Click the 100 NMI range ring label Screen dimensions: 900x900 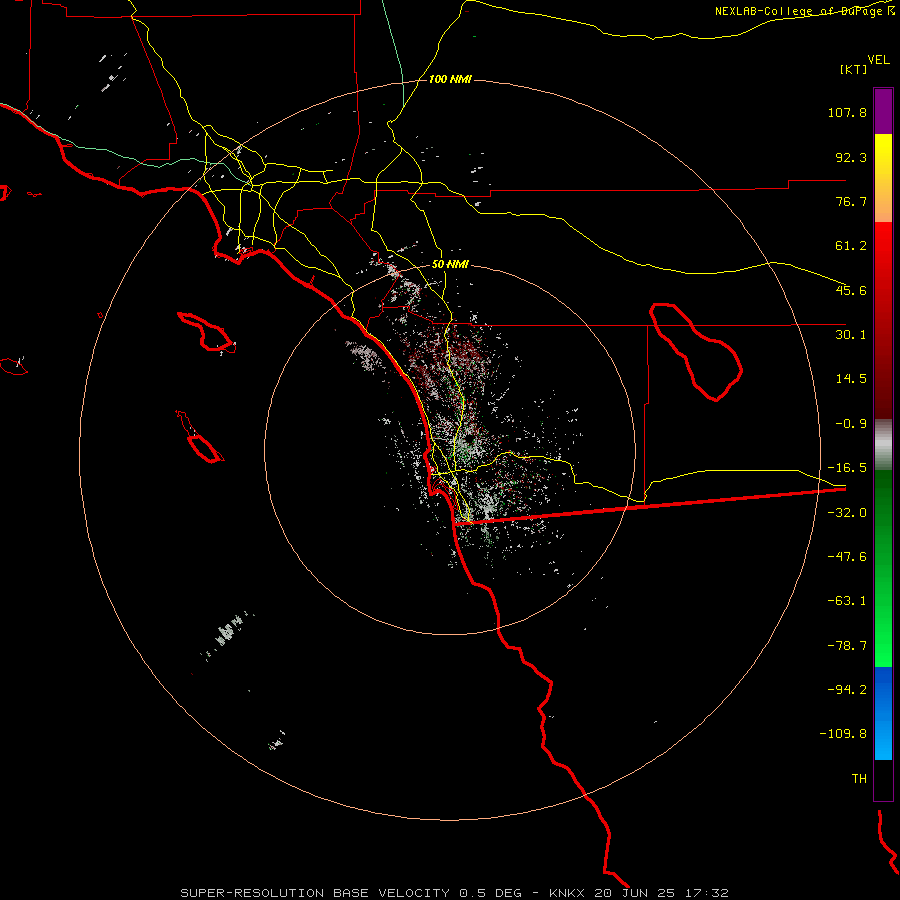coord(450,79)
